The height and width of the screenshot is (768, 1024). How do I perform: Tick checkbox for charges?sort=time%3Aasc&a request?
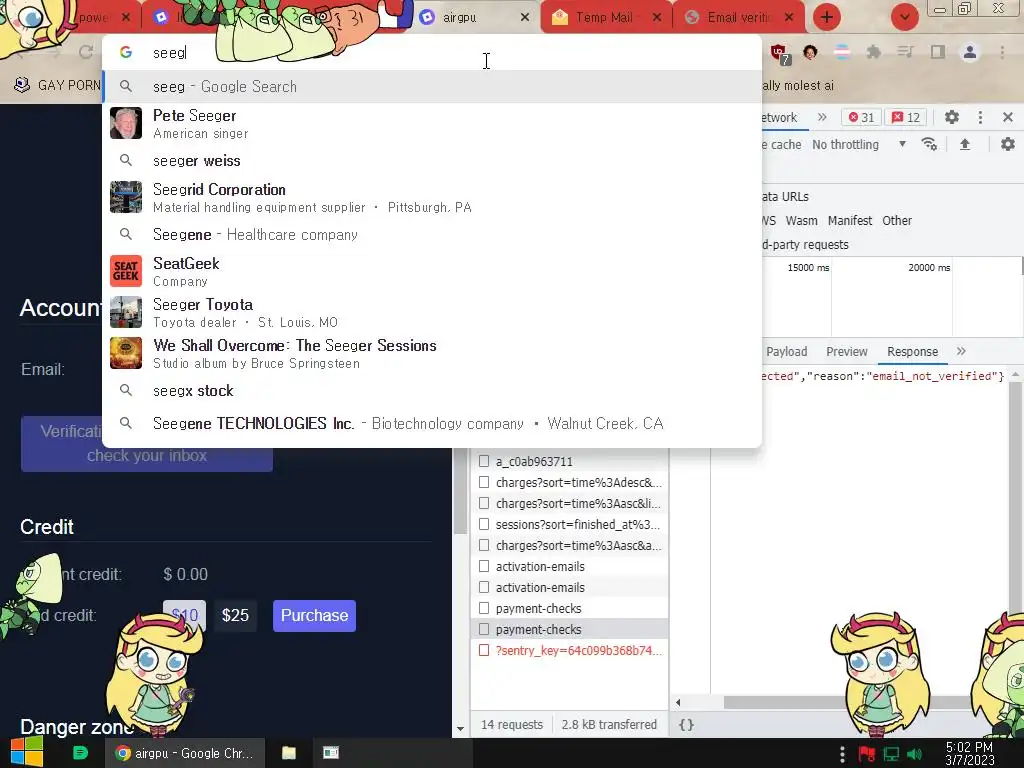pos(484,545)
